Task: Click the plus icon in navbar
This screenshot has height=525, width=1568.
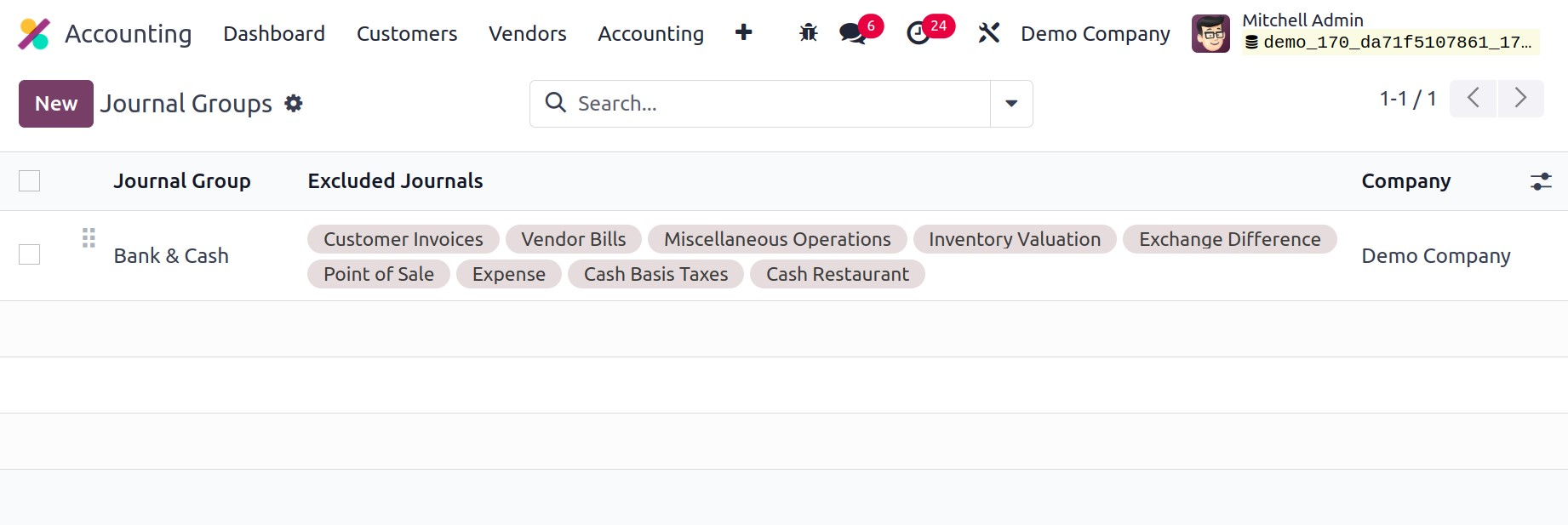Action: coord(743,32)
